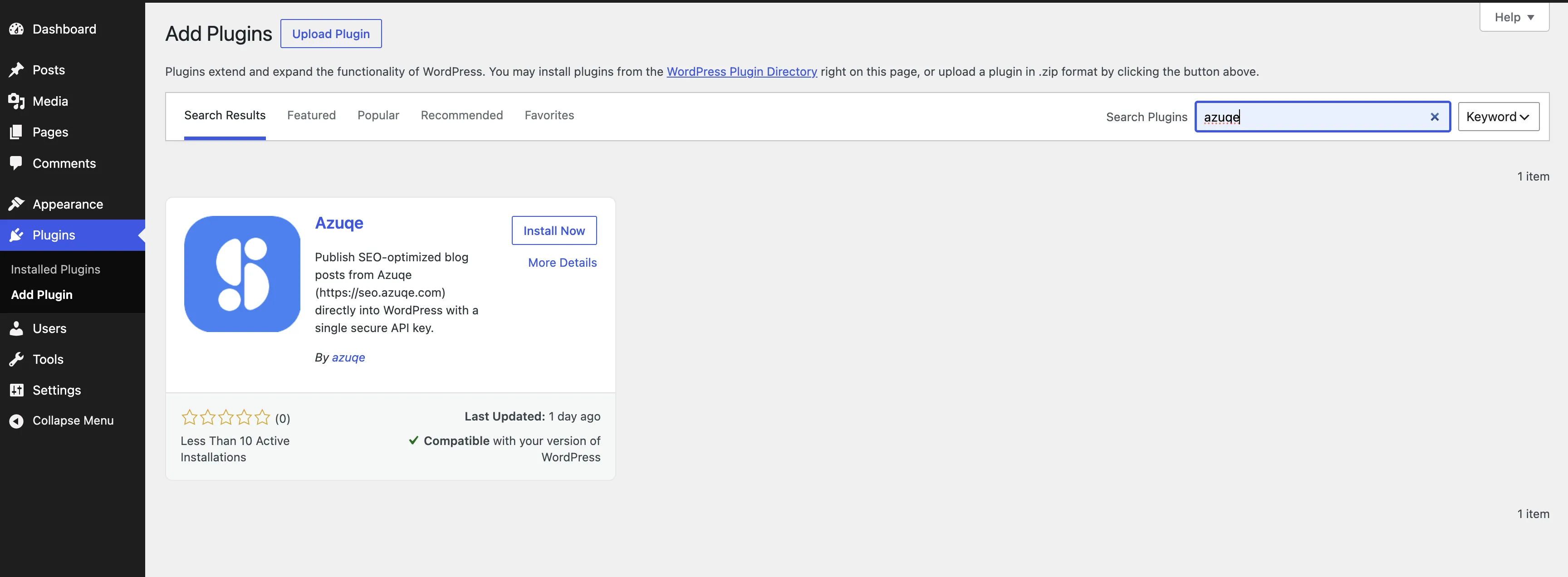Click the Add Plugins page heading

pyautogui.click(x=219, y=34)
